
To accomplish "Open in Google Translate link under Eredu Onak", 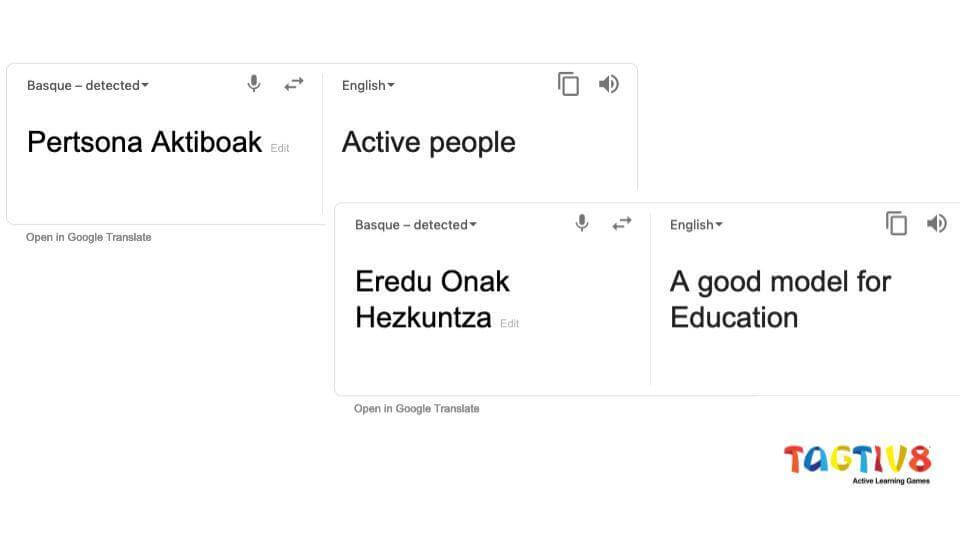I will click(x=417, y=408).
